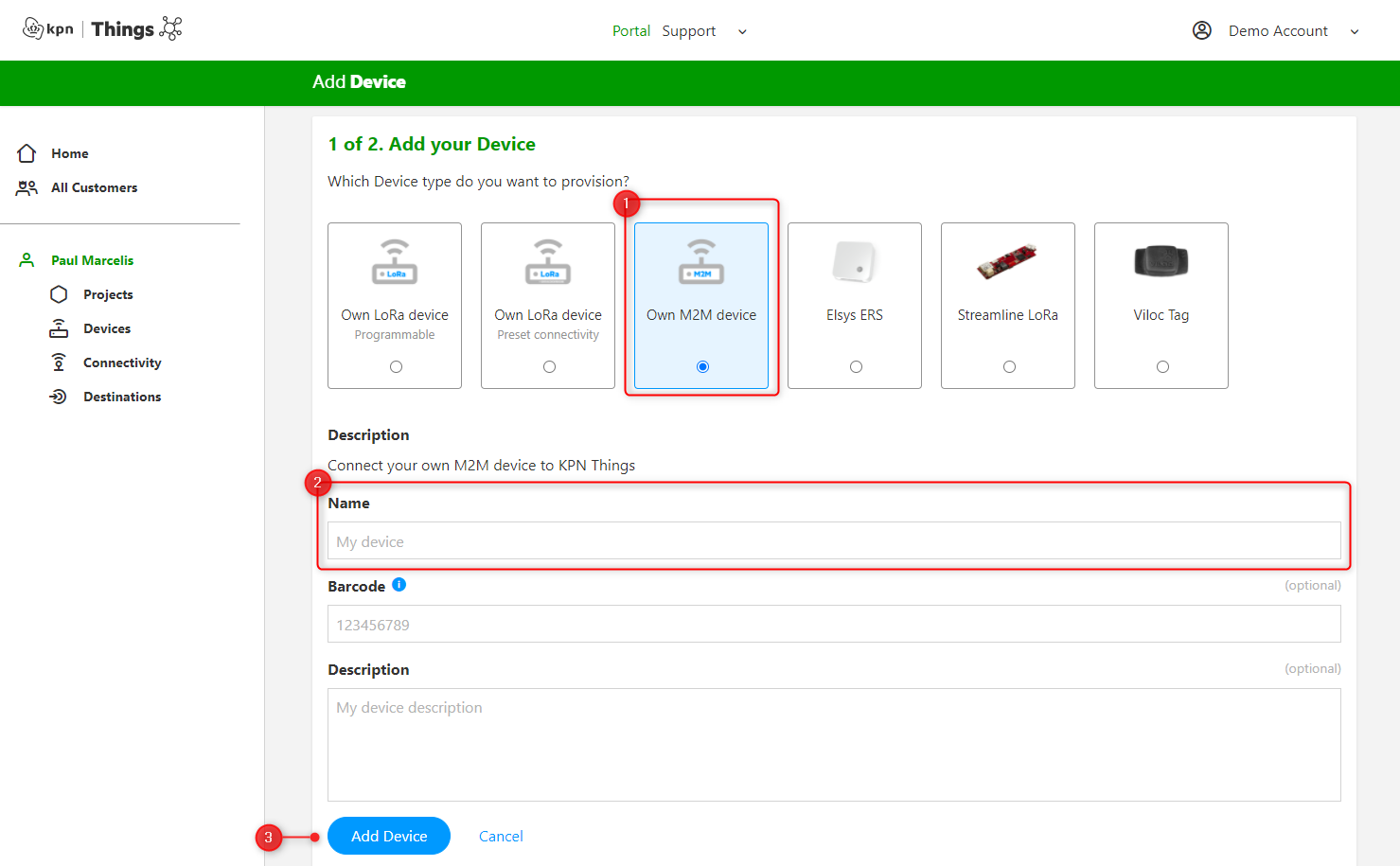Click the Own M2M device card label
Viewport: 1400px width, 866px height.
coord(701,315)
